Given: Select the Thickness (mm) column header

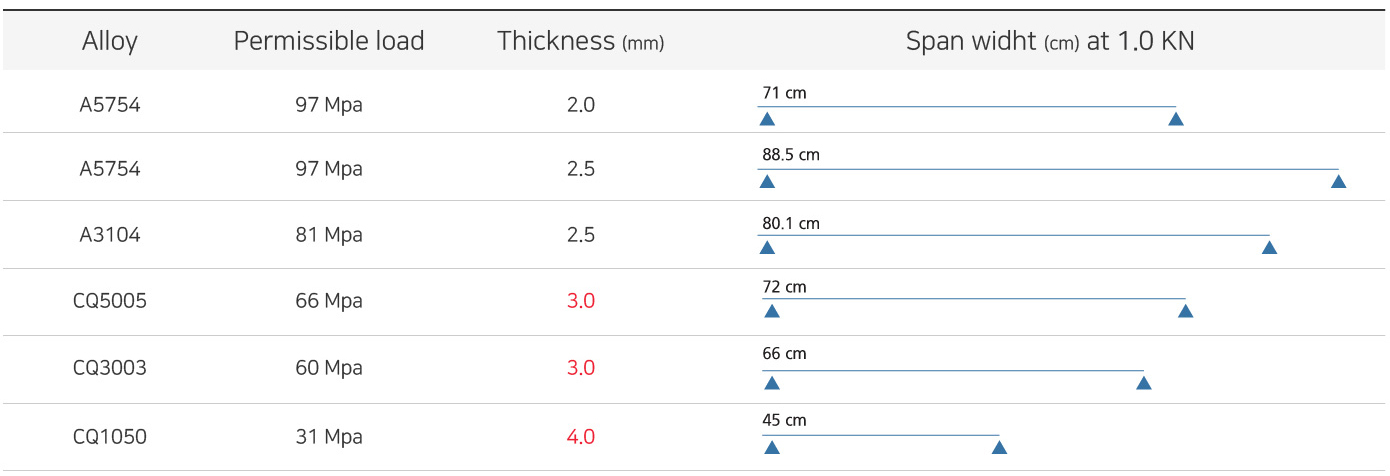Looking at the screenshot, I should (x=580, y=41).
